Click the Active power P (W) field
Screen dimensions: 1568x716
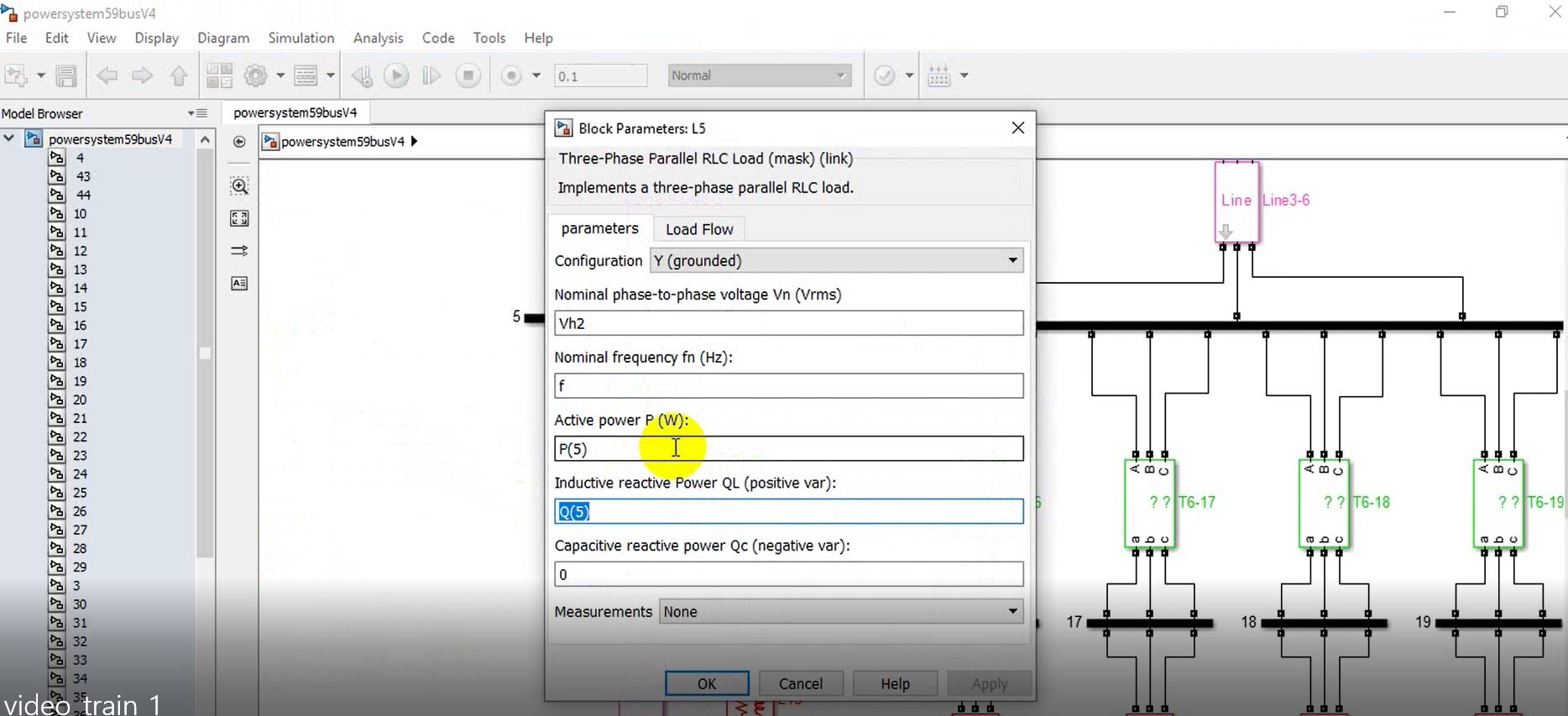click(x=788, y=449)
